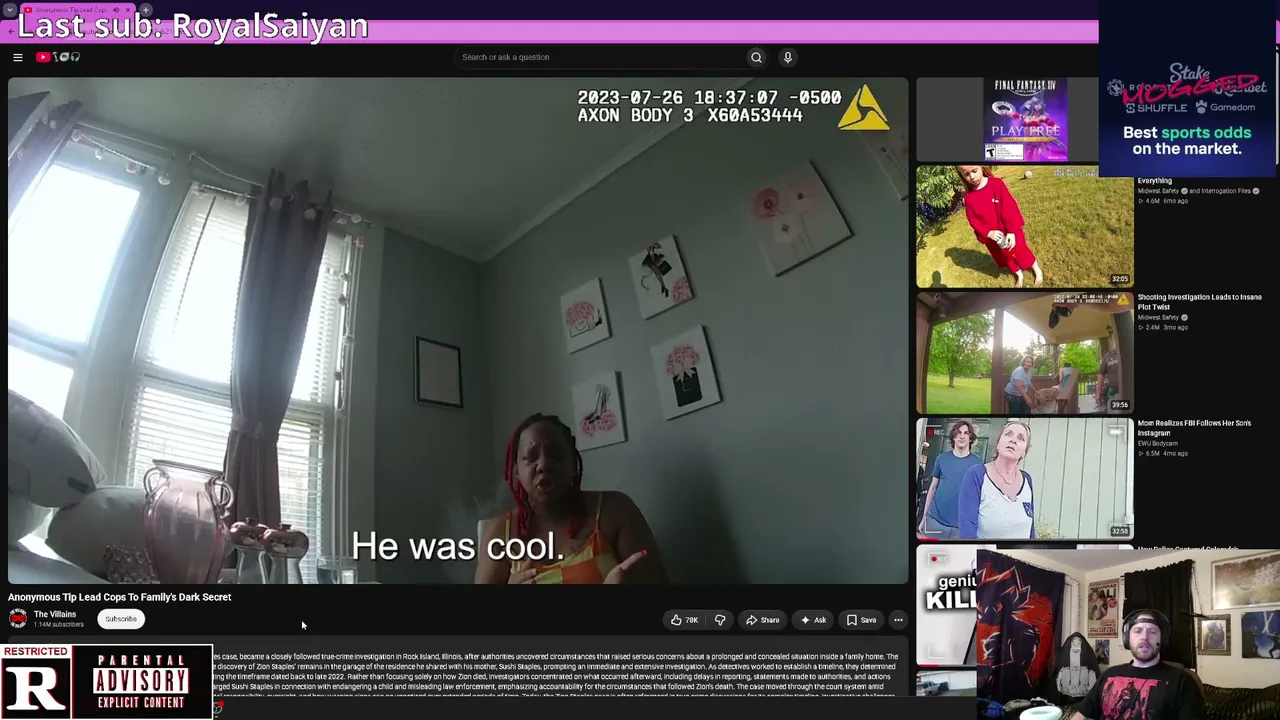Viewport: 1280px width, 720px height.
Task: Share the video using Share button
Action: coord(762,620)
